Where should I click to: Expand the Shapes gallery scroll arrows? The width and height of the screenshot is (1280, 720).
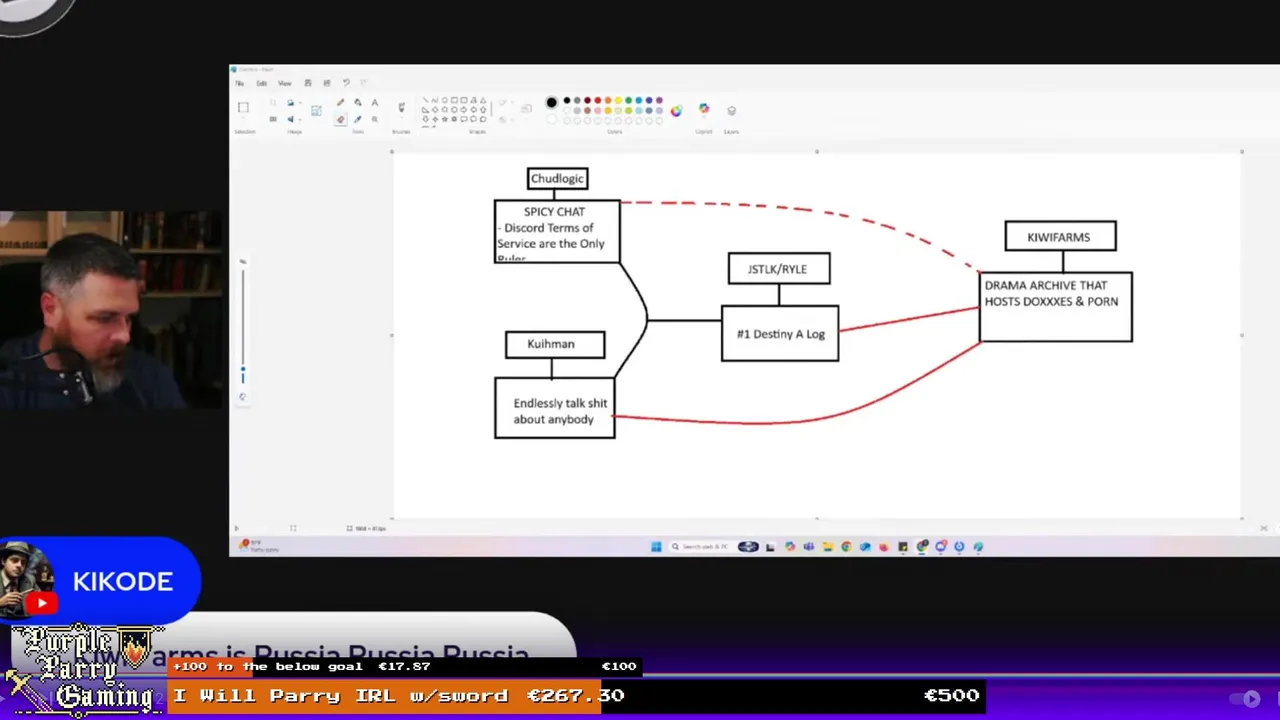point(492,110)
